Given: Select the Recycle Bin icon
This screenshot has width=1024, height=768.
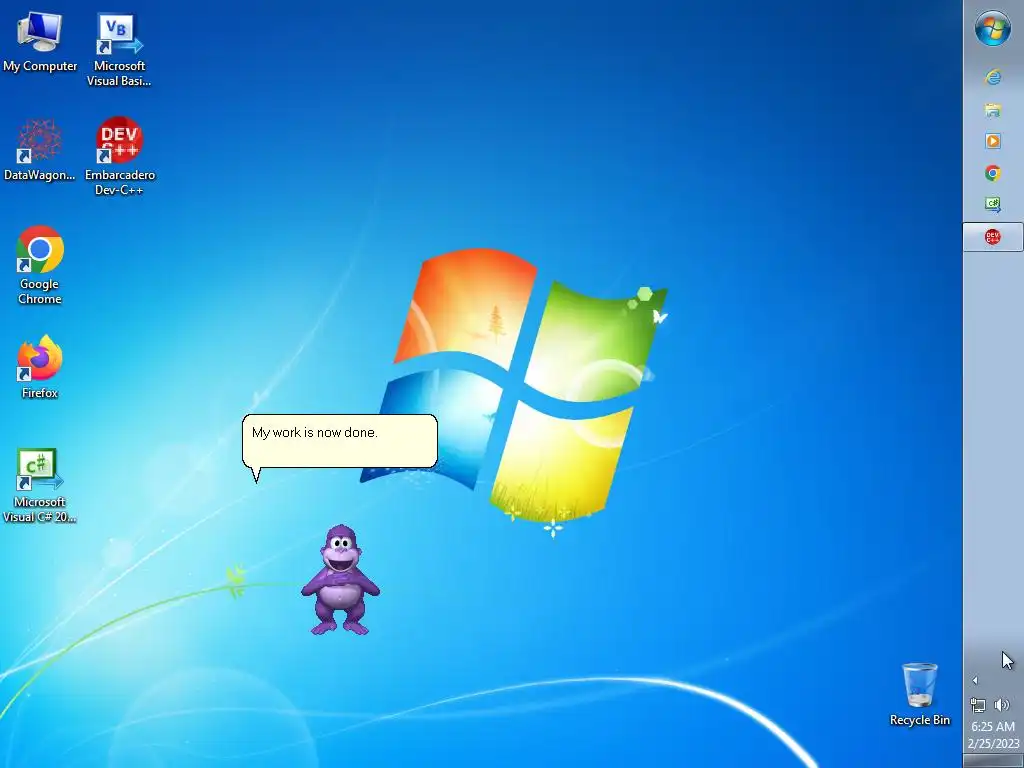Looking at the screenshot, I should (920, 694).
